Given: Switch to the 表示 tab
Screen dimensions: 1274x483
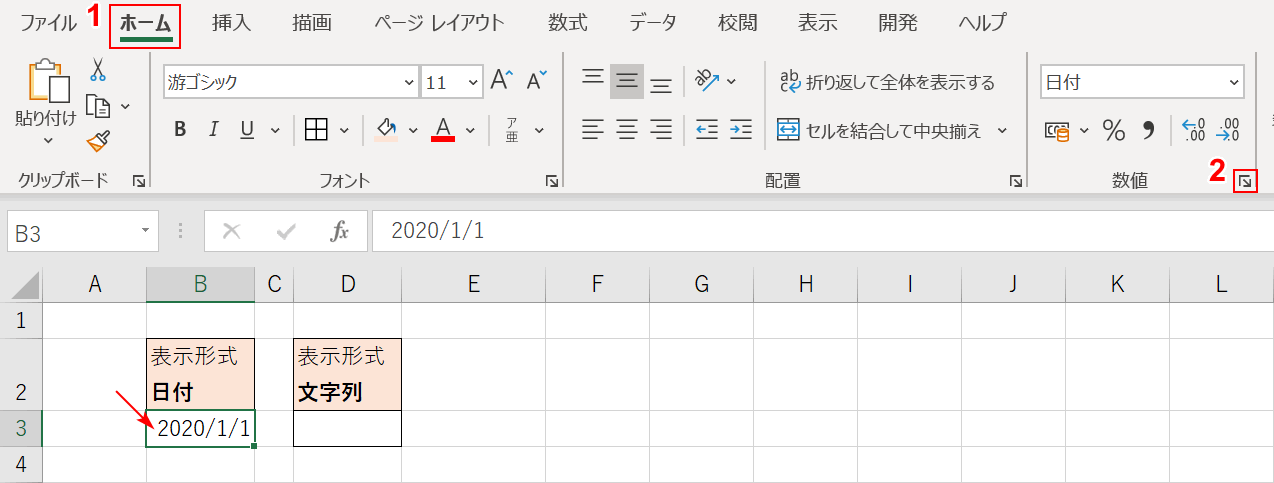Looking at the screenshot, I should (818, 22).
